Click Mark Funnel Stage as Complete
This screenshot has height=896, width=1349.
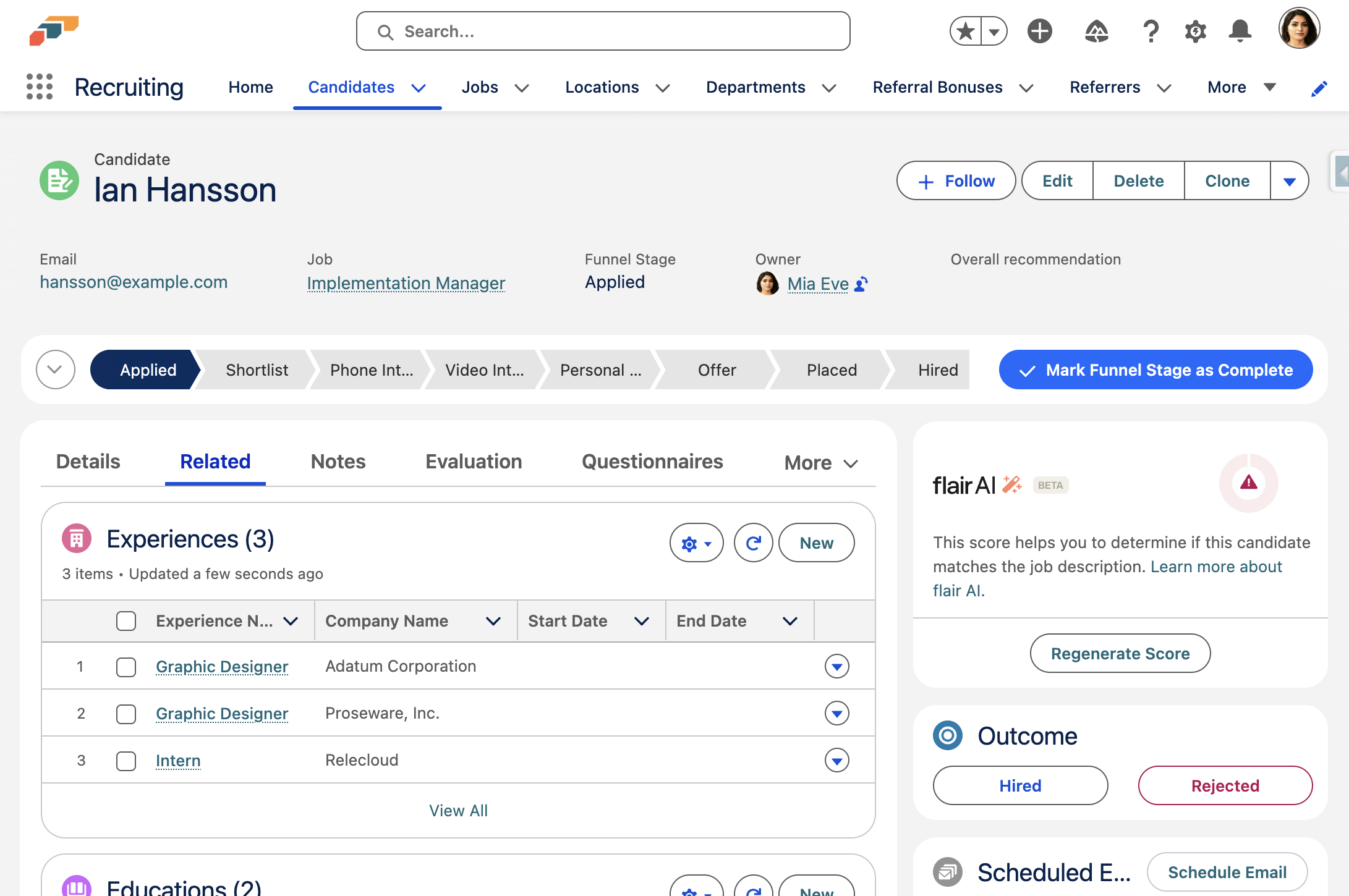pyautogui.click(x=1155, y=370)
